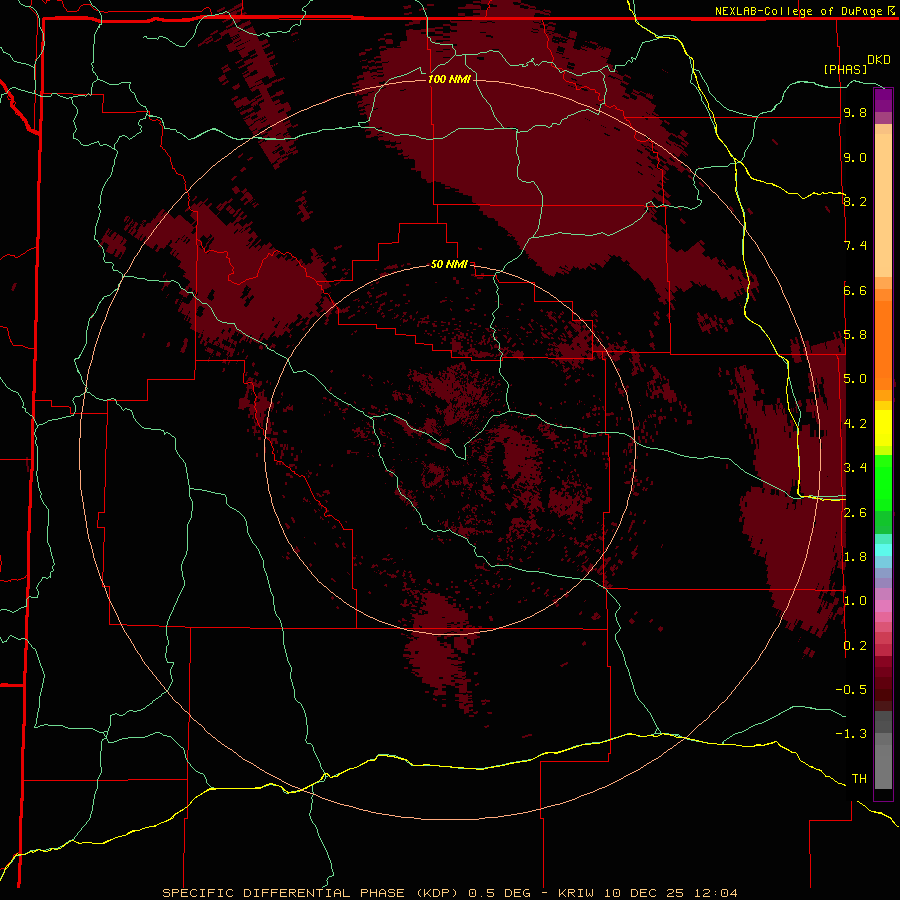Click the DKD product label
Screen dimensions: 900x900
[879, 60]
